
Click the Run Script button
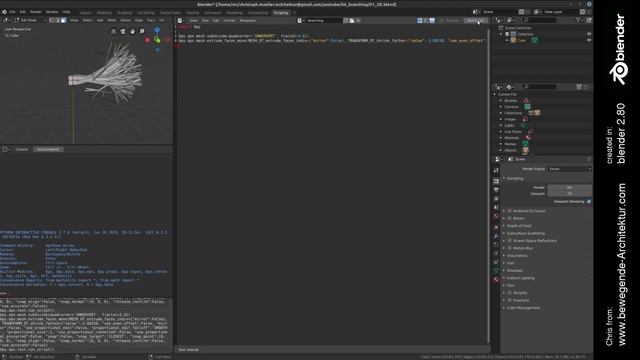coord(476,20)
